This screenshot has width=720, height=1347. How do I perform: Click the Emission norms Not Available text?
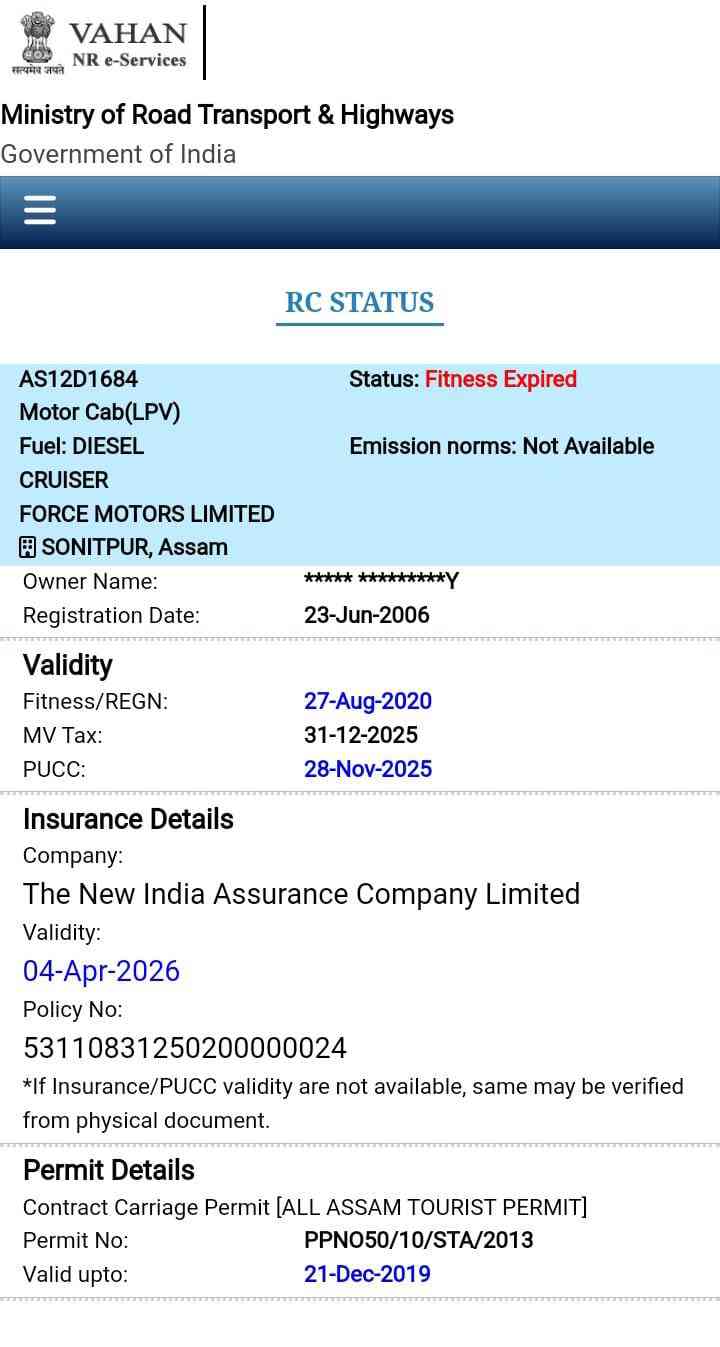[501, 446]
